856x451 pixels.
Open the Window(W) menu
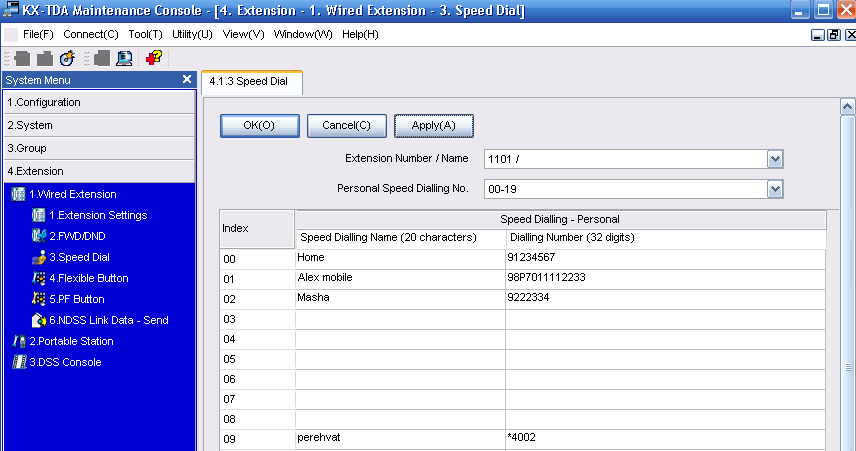click(x=303, y=34)
